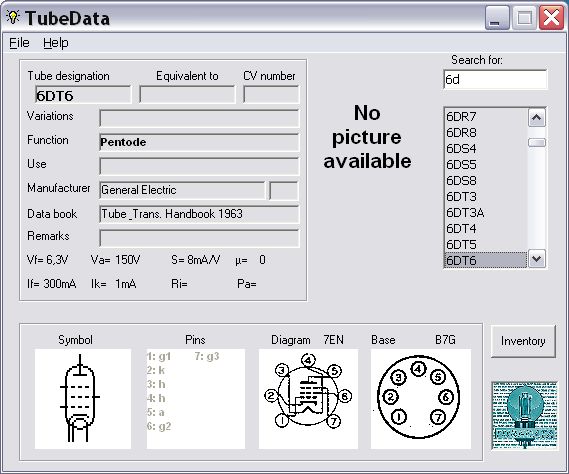Screen dimensions: 569x474
Task: Click the Tube designation field showing 6DT6
Action: [x=83, y=95]
